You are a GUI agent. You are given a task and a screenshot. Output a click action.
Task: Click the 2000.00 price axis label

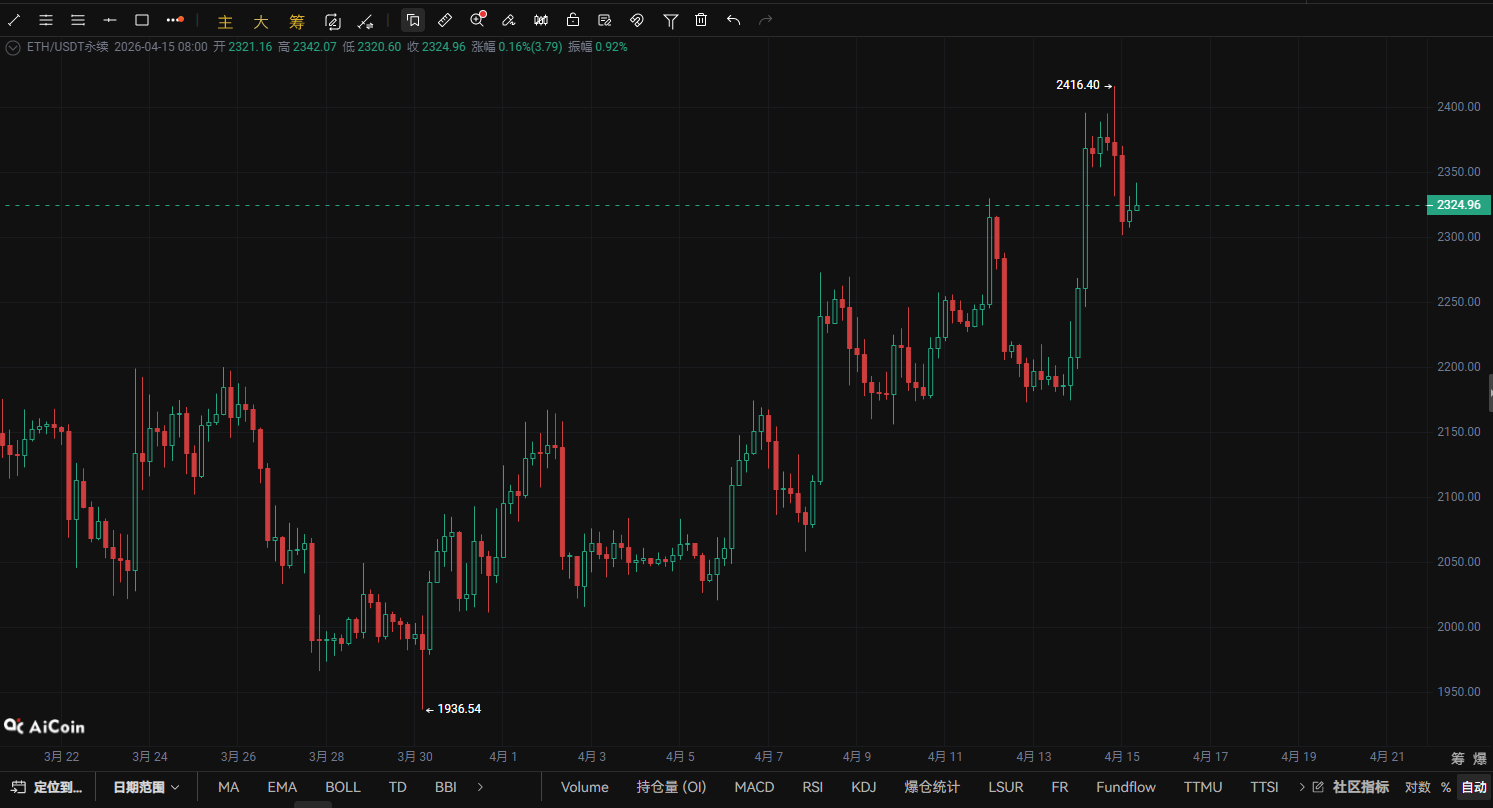point(1459,627)
